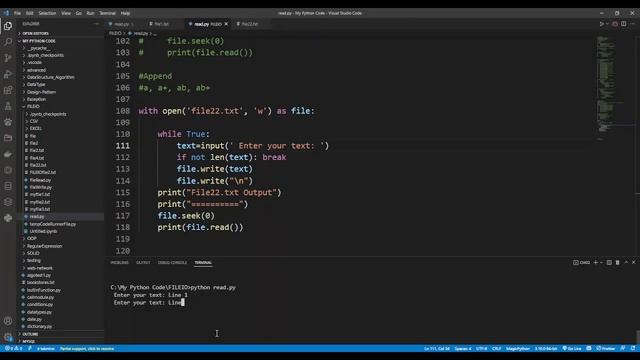Open the Selection menu

[x=47, y=13]
